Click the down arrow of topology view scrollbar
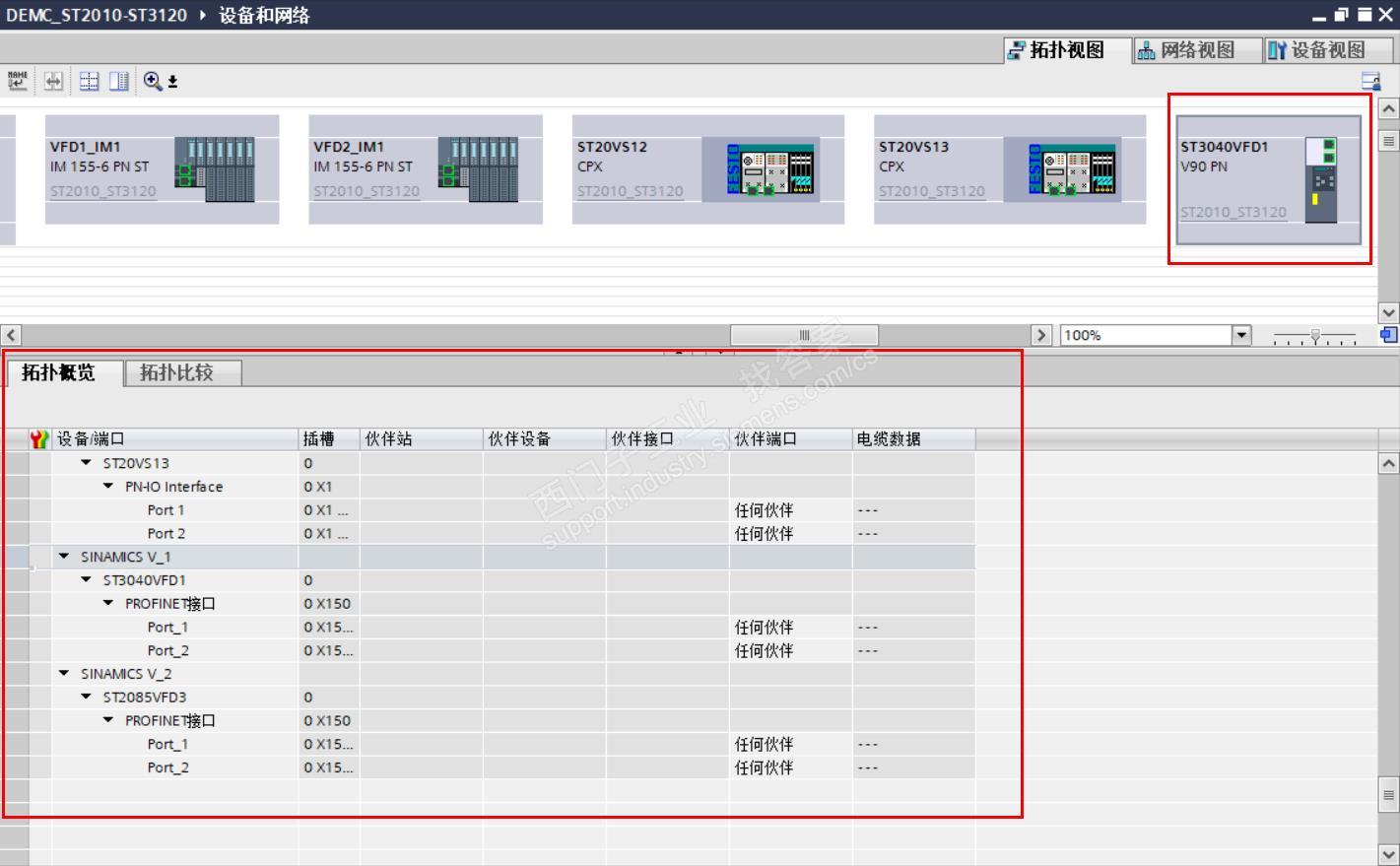Image resolution: width=1400 pixels, height=866 pixels. point(1389,312)
